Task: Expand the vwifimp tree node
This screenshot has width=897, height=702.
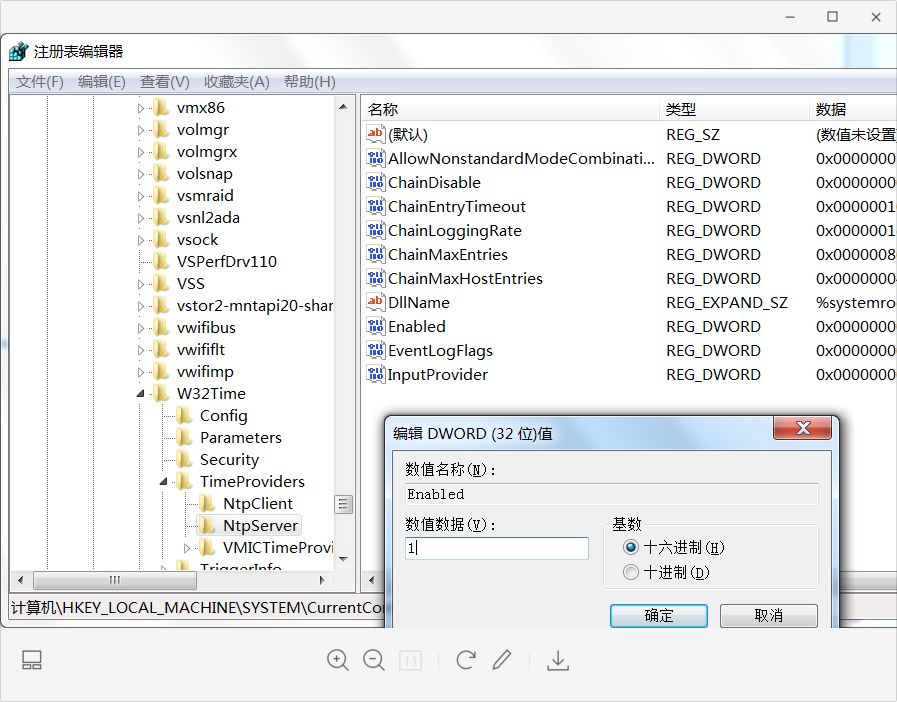Action: click(141, 372)
